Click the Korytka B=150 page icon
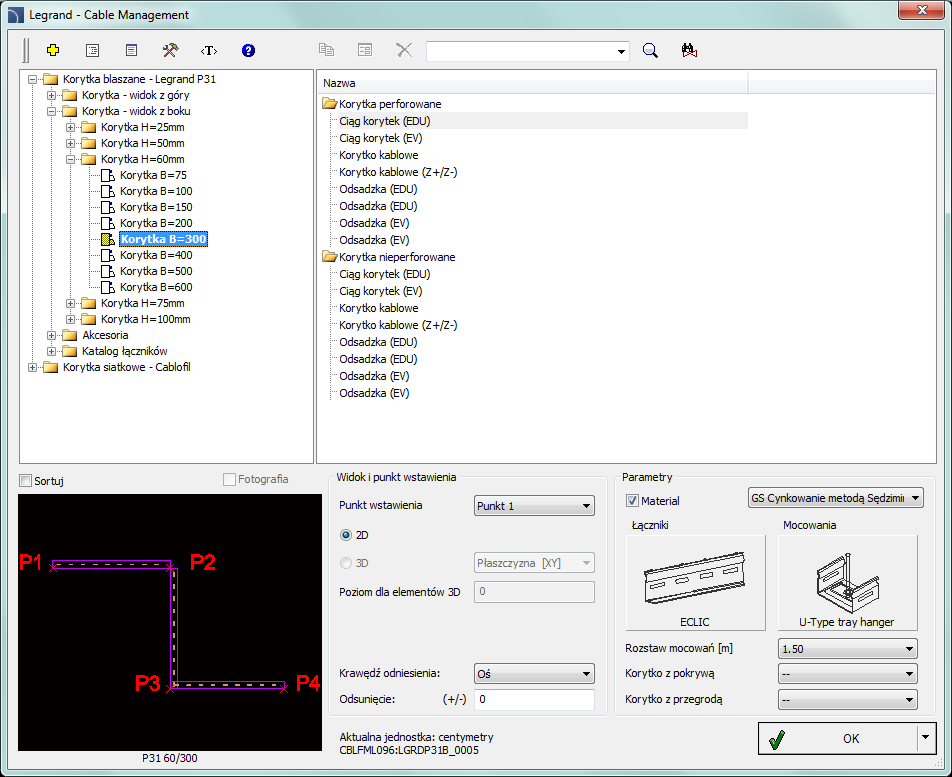Image resolution: width=952 pixels, height=777 pixels. (108, 207)
